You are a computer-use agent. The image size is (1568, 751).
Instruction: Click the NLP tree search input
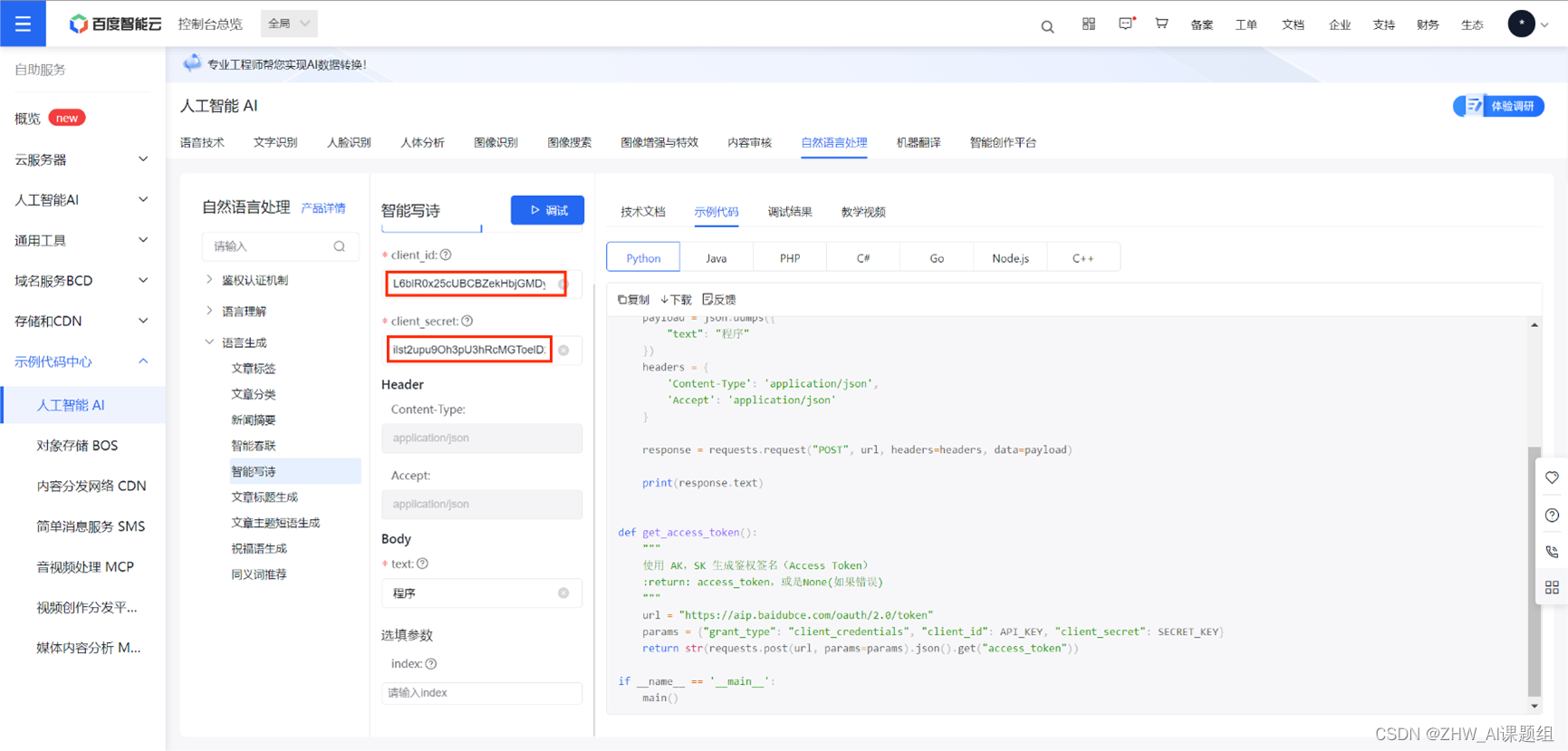(280, 246)
